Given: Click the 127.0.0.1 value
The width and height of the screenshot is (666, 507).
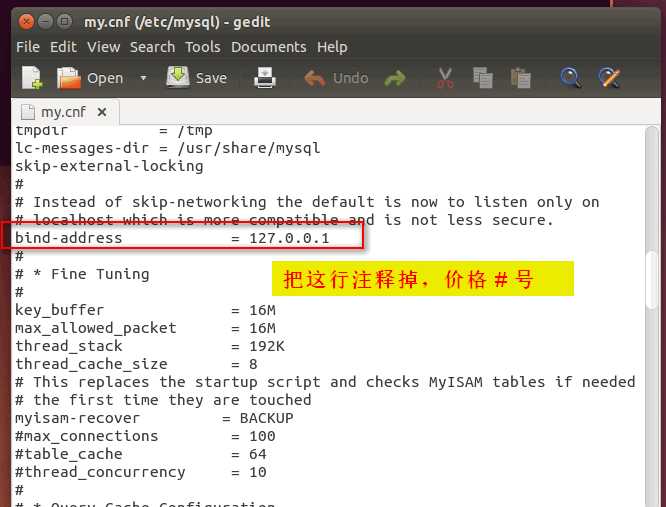Looking at the screenshot, I should pyautogui.click(x=289, y=238).
